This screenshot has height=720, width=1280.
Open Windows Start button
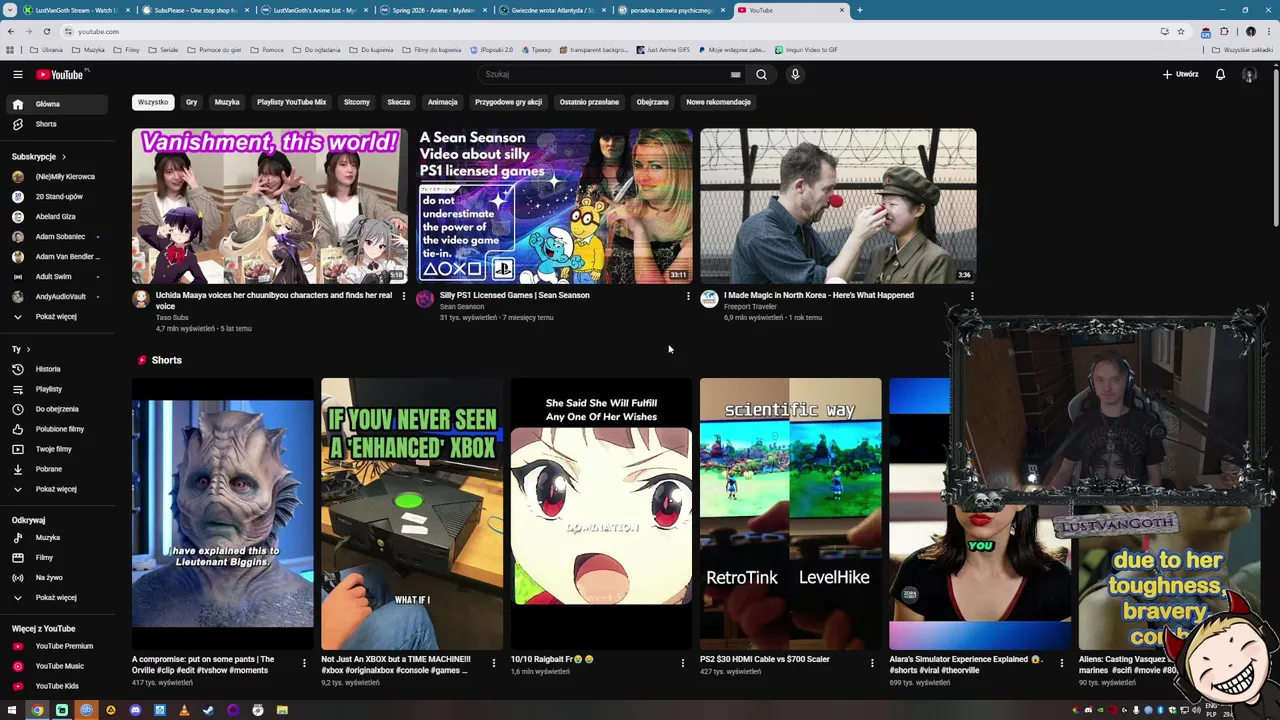click(x=12, y=710)
